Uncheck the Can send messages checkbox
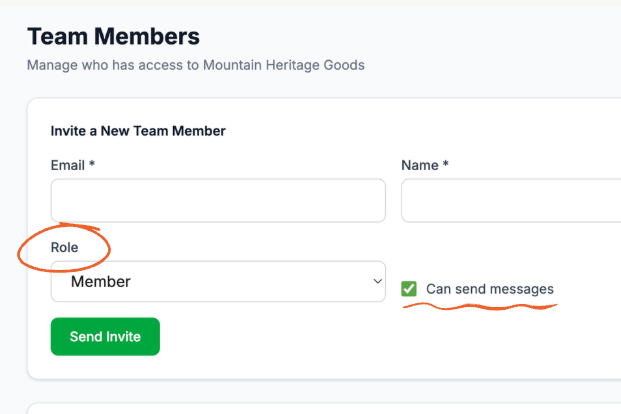 [x=409, y=289]
